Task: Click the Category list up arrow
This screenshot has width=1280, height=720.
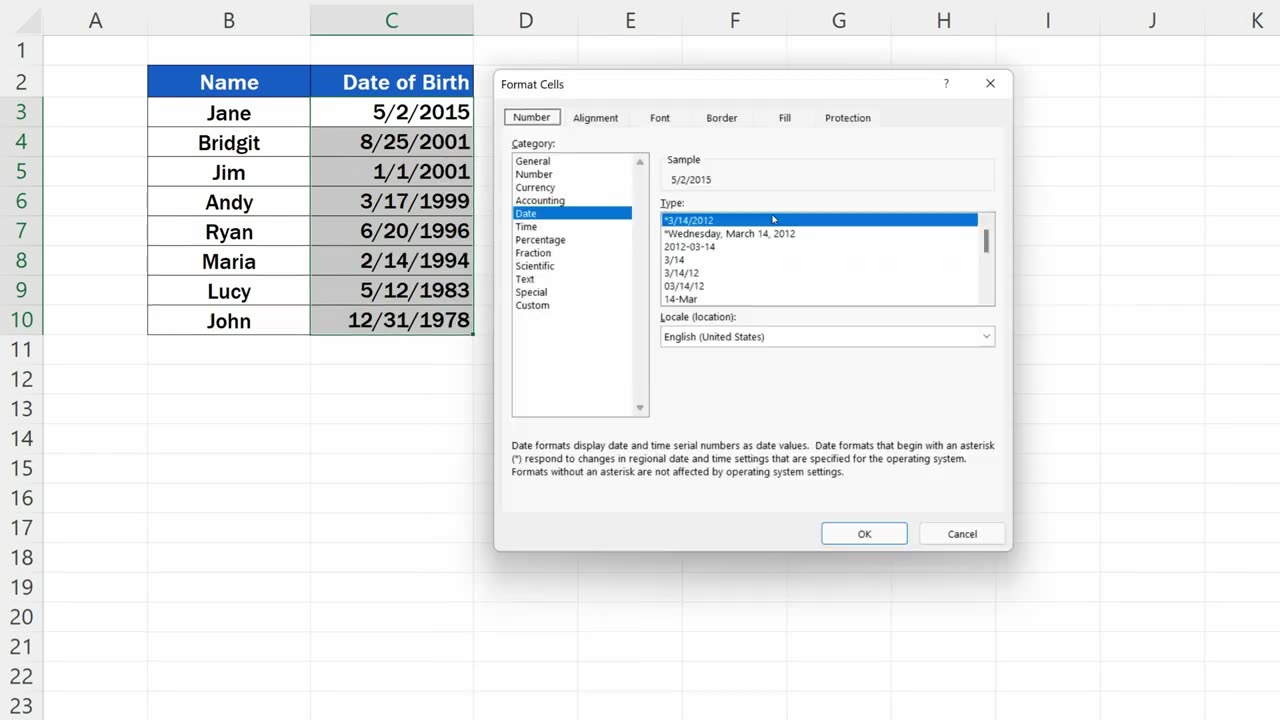Action: pos(640,162)
